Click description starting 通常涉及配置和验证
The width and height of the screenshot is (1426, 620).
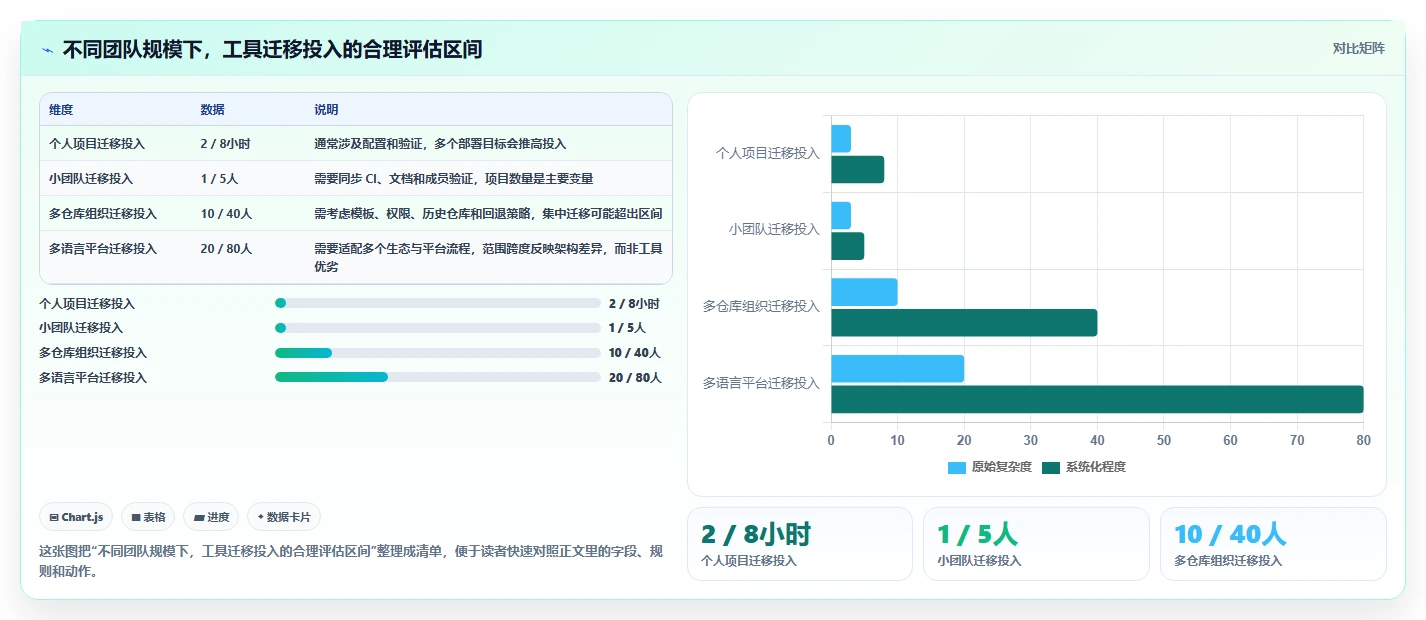tap(440, 144)
